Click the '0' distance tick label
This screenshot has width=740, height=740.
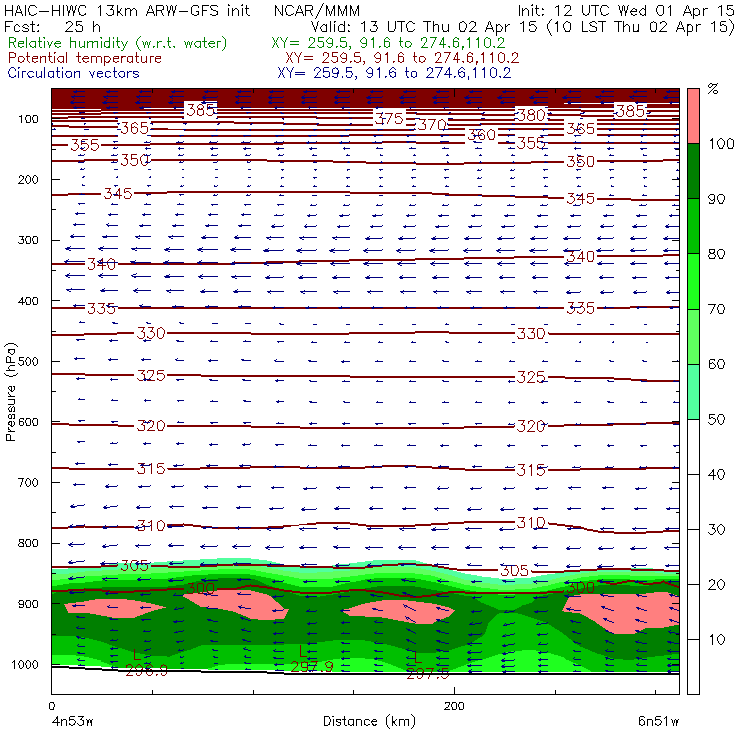(x=51, y=706)
